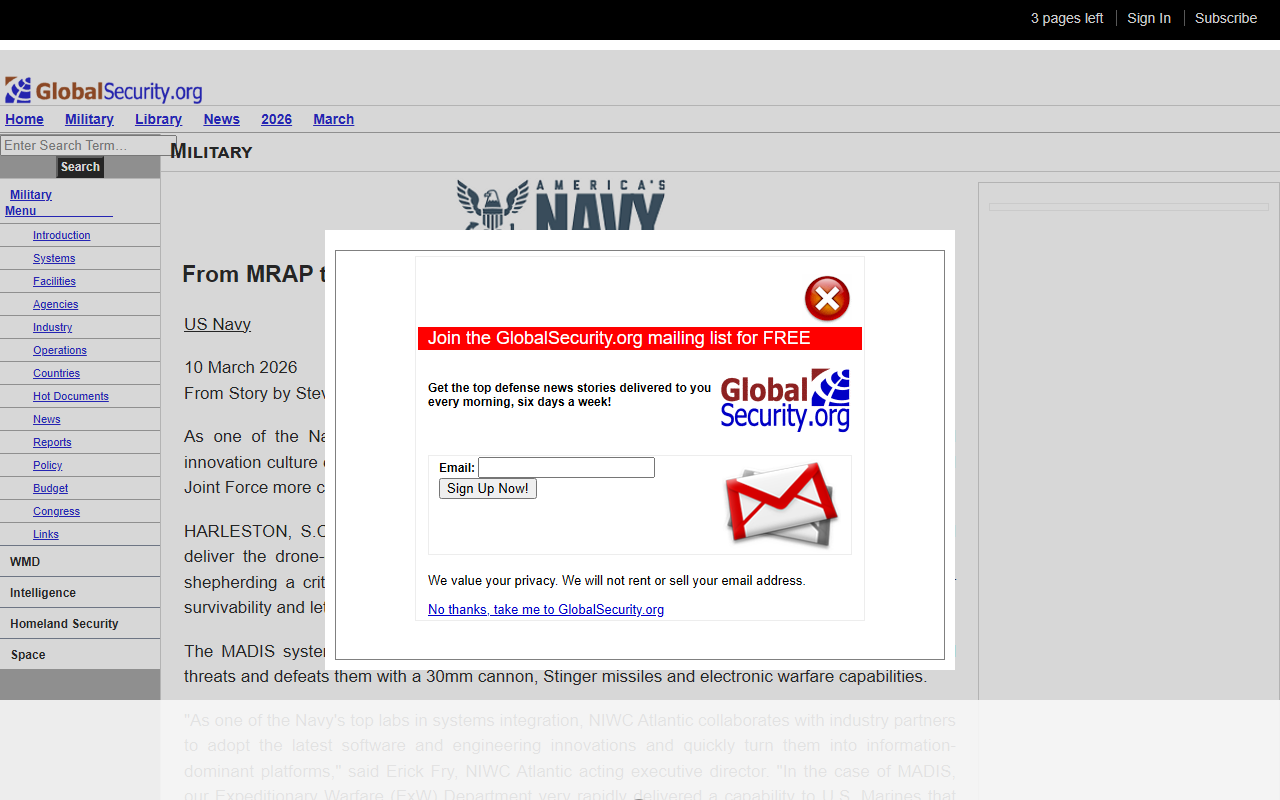Screen dimensions: 1280x800
Task: Expand the WMD sidebar section
Action: [x=80, y=562]
